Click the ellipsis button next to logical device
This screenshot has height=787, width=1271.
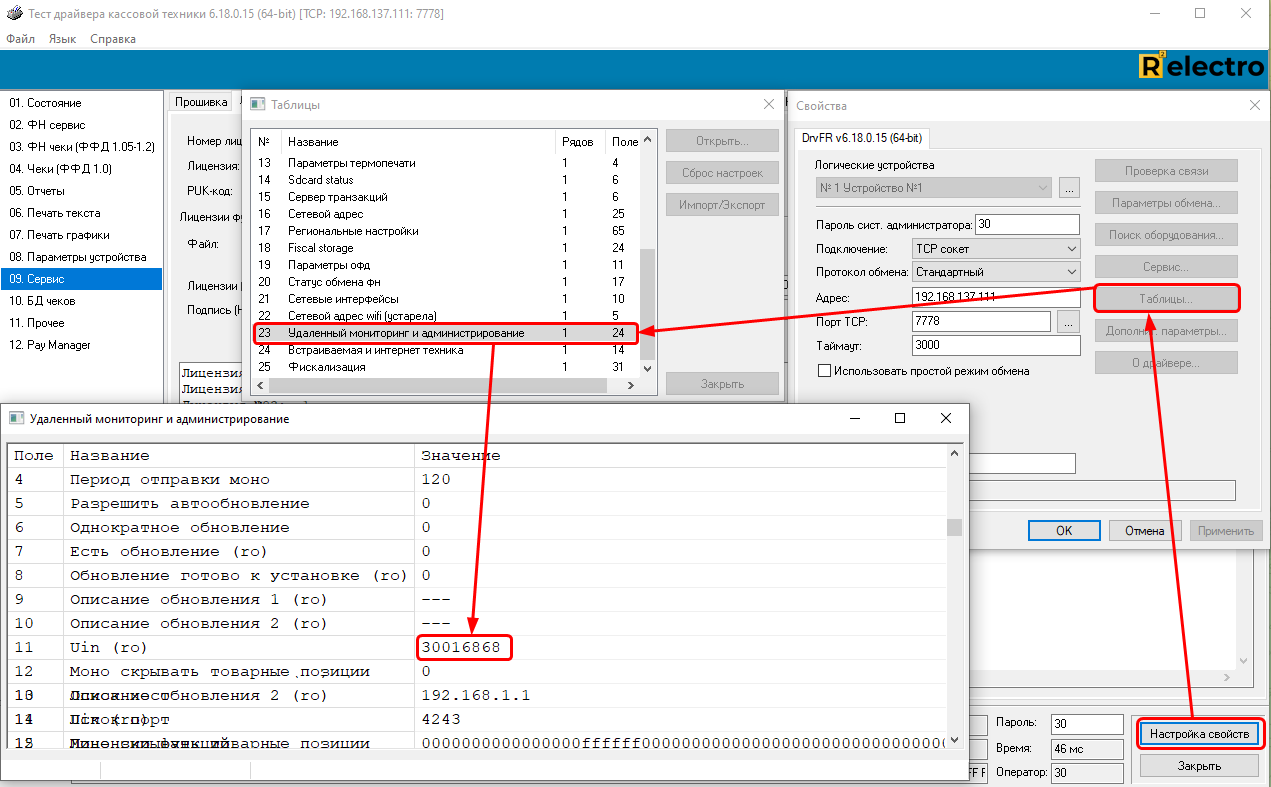point(1069,187)
